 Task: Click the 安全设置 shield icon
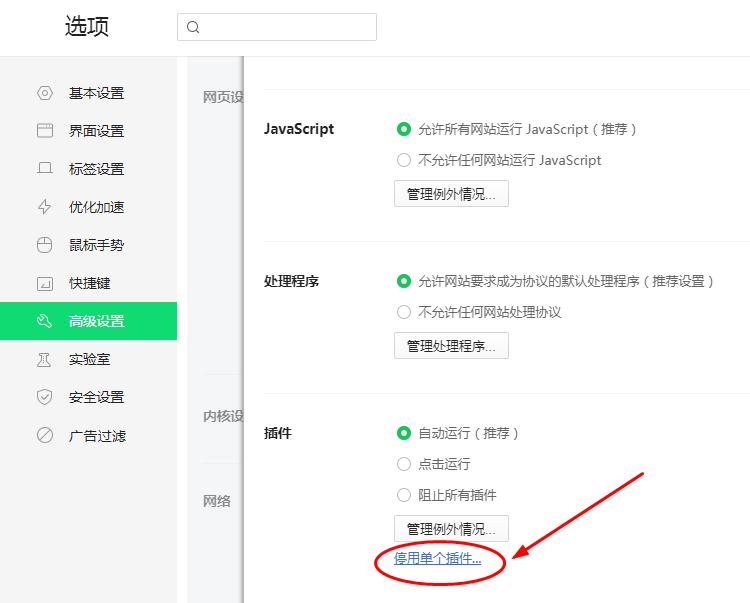(44, 397)
